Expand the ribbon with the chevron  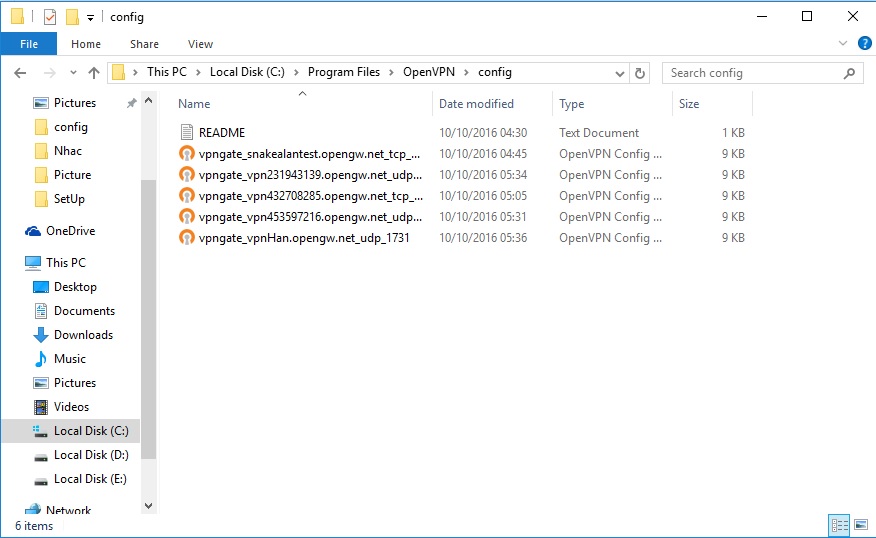842,43
